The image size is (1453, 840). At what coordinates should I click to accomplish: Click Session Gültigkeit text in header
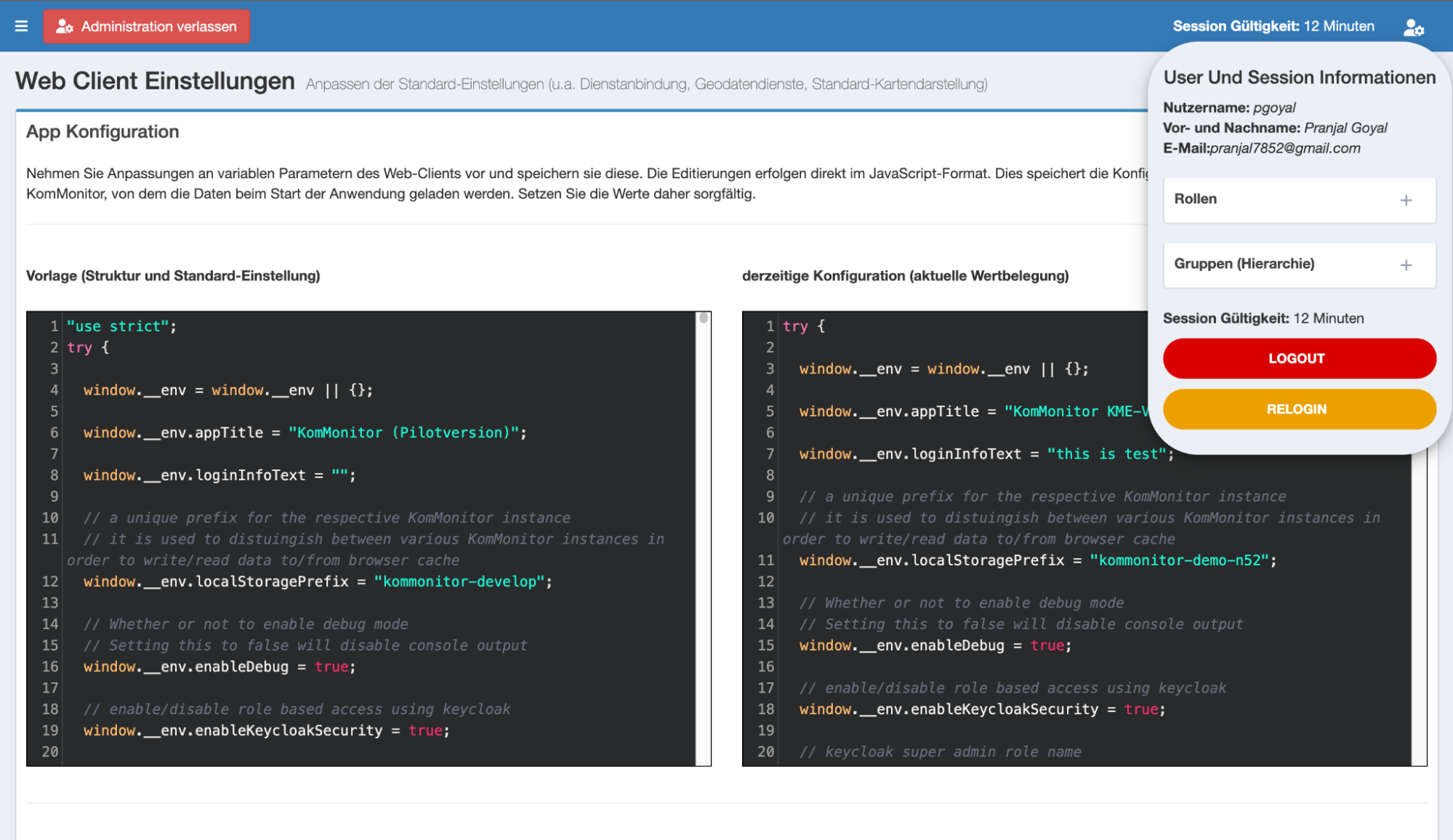(x=1273, y=26)
